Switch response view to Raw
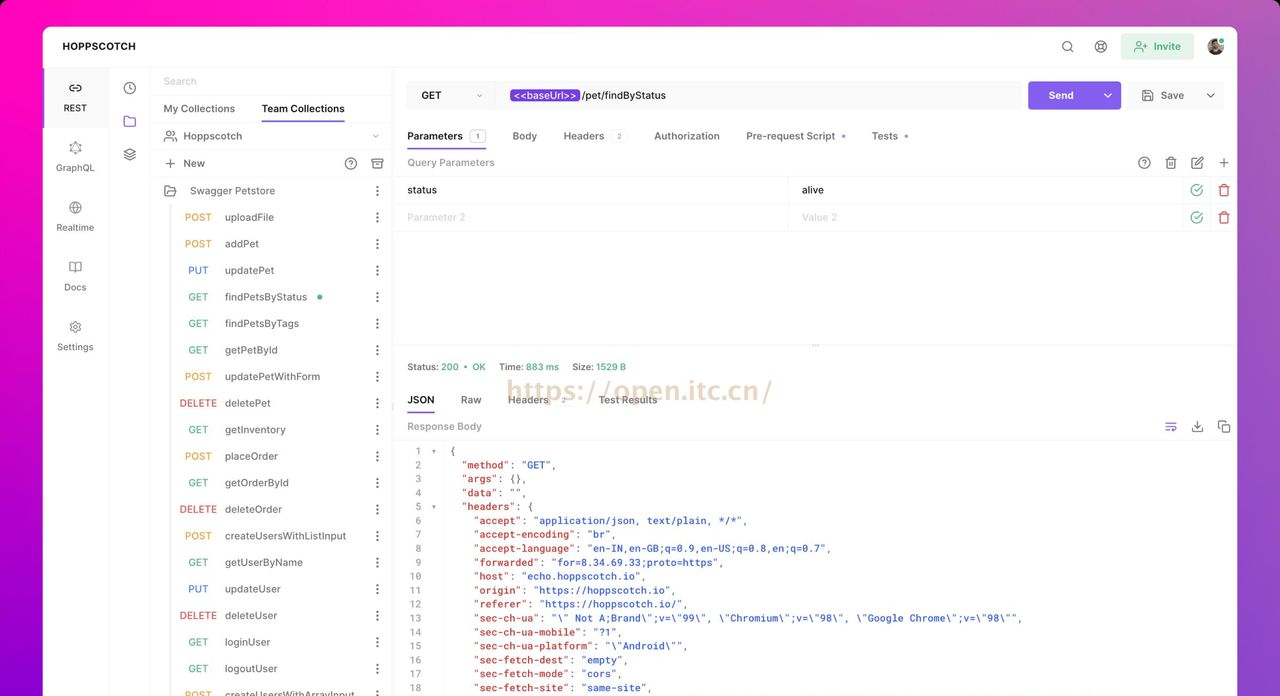The image size is (1280, 696). 471,400
